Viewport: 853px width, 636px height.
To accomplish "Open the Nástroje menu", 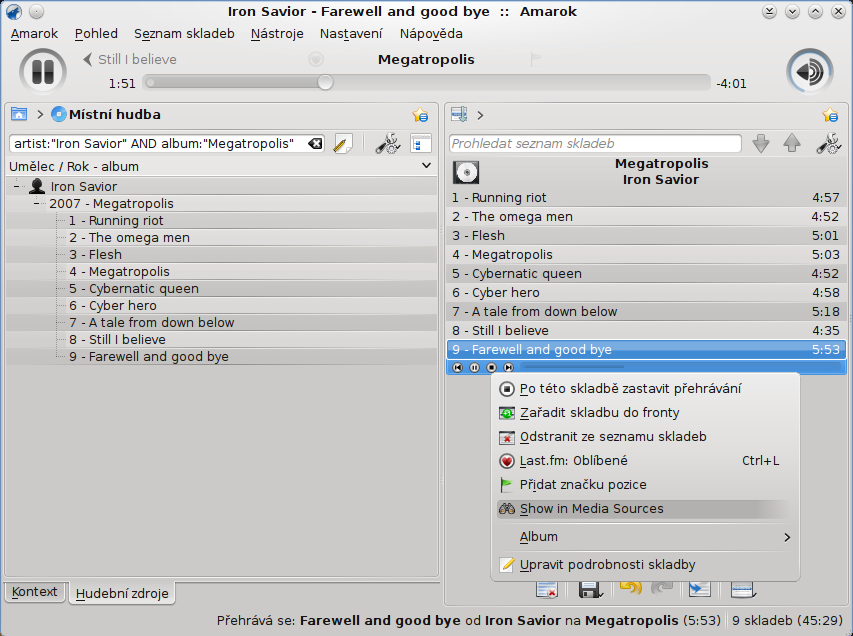I will (x=277, y=34).
